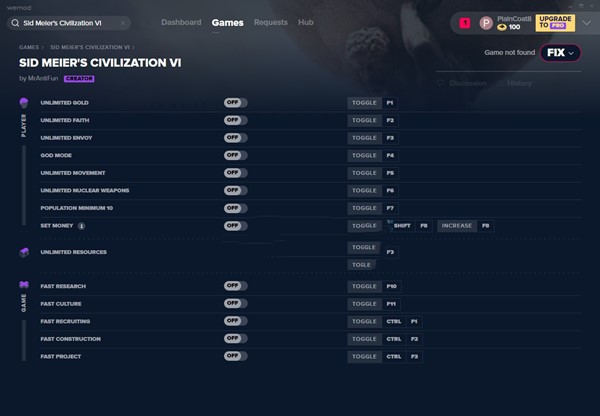Click the page title Sid Meier's Civilization VI
The width and height of the screenshot is (600, 416).
pos(100,63)
